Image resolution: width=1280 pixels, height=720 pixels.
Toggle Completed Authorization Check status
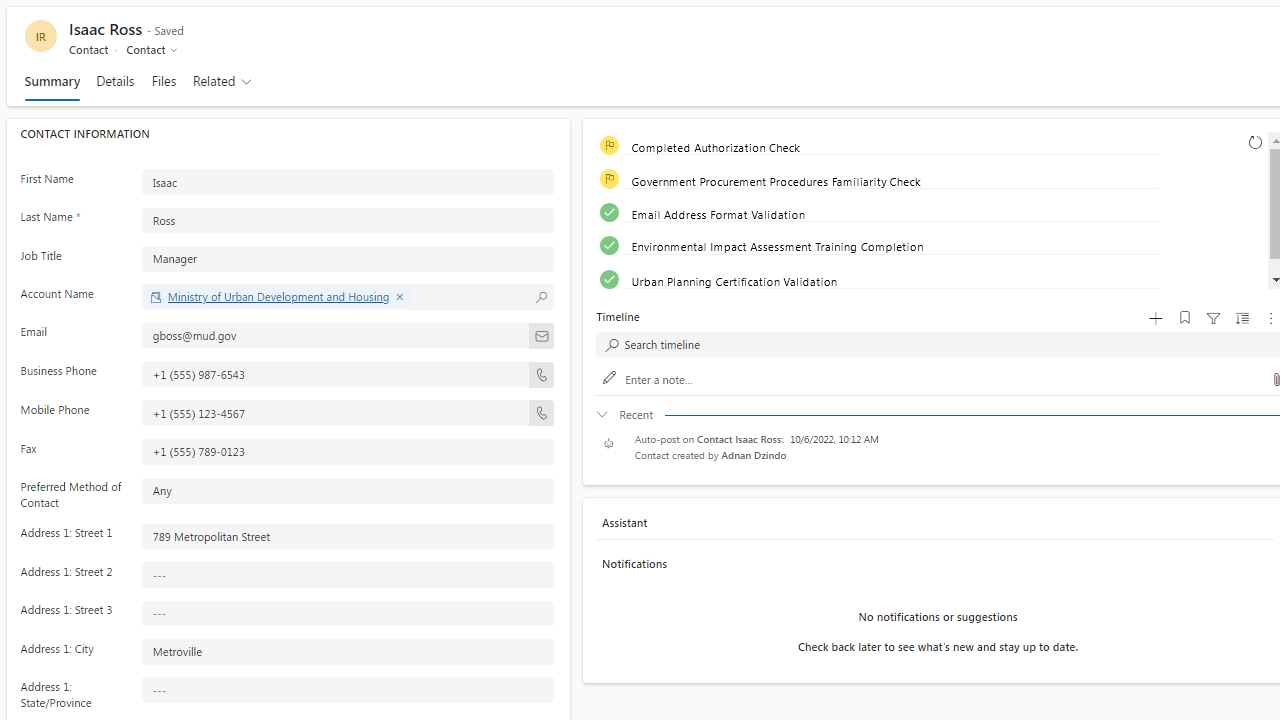pyautogui.click(x=609, y=146)
